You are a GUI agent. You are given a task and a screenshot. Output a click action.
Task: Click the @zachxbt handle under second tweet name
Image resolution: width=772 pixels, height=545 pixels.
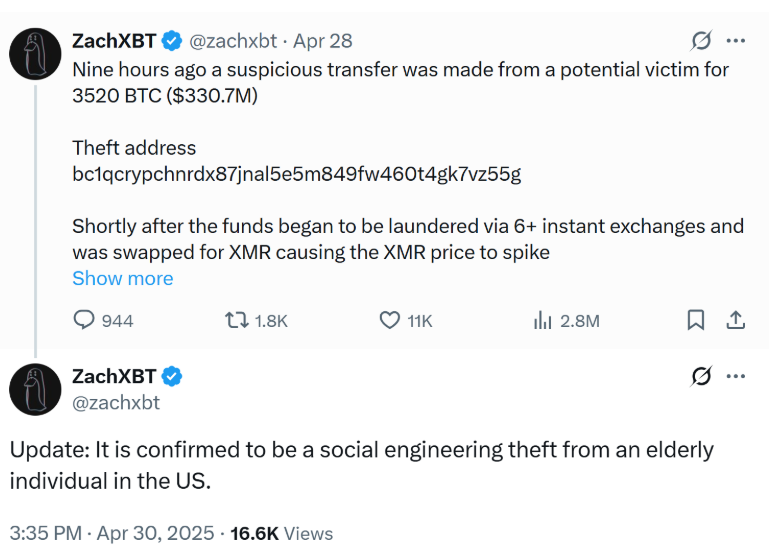[116, 403]
